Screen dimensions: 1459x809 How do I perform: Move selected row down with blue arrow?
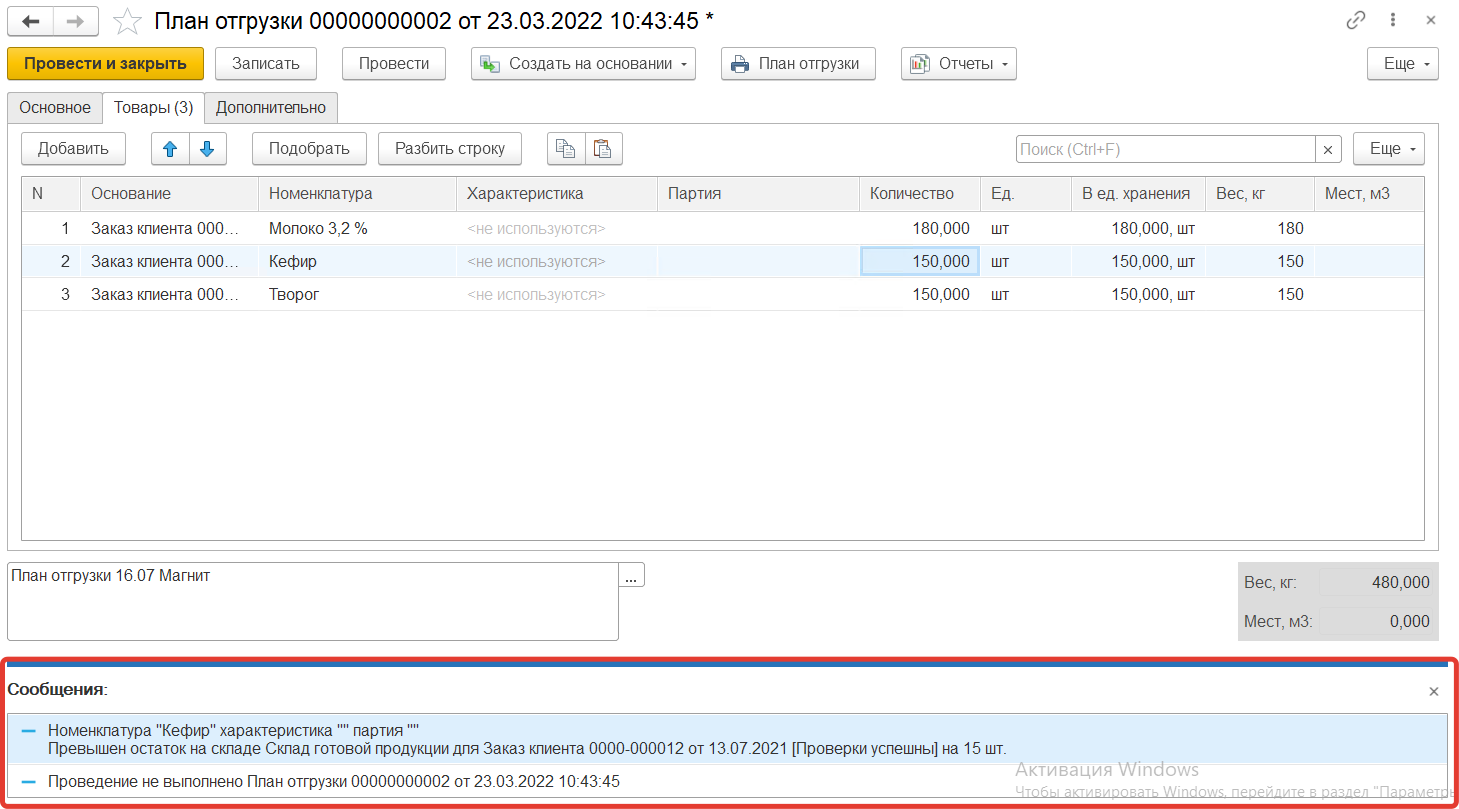207,149
